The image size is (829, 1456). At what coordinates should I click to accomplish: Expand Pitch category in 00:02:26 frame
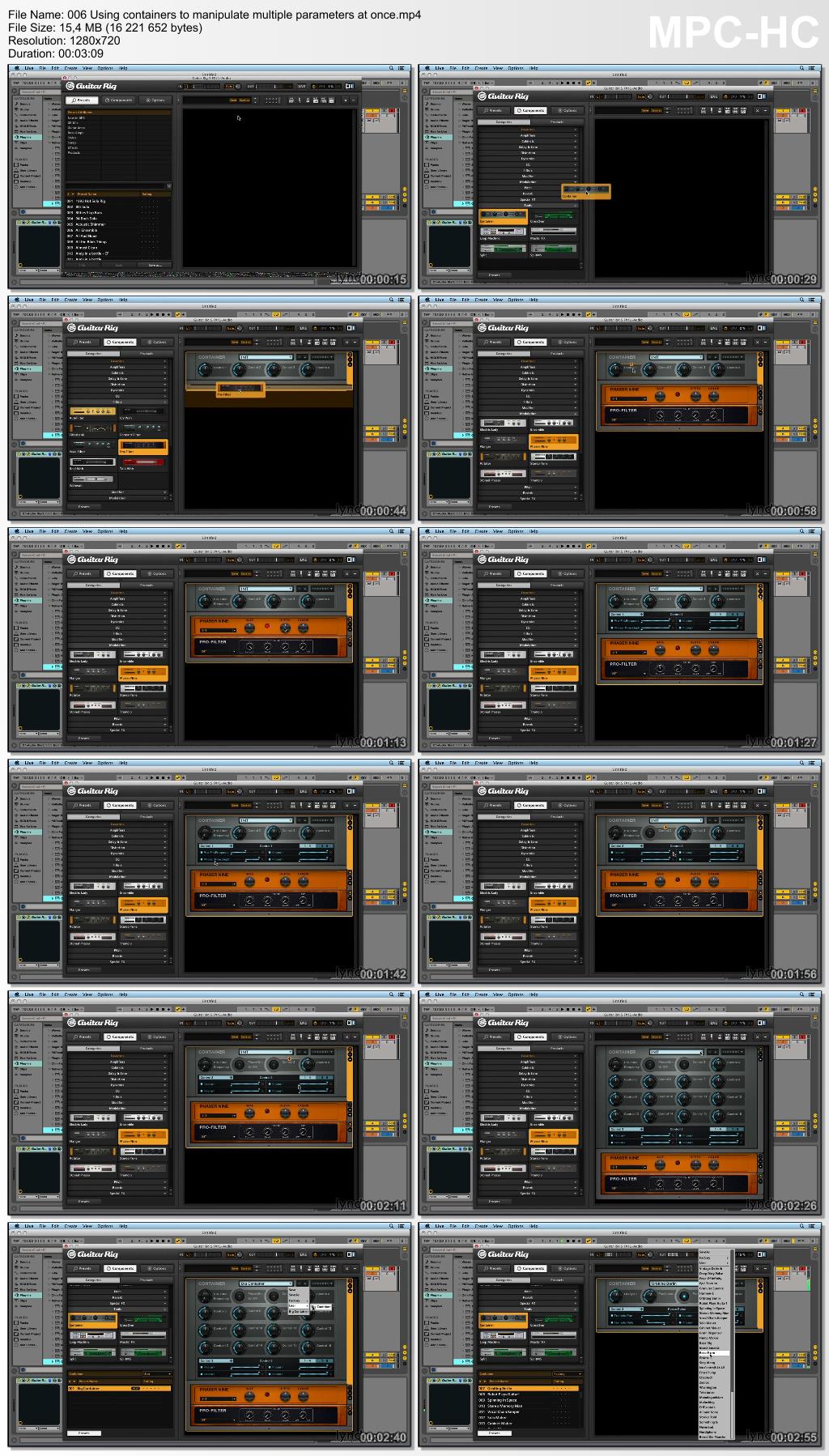(528, 1181)
